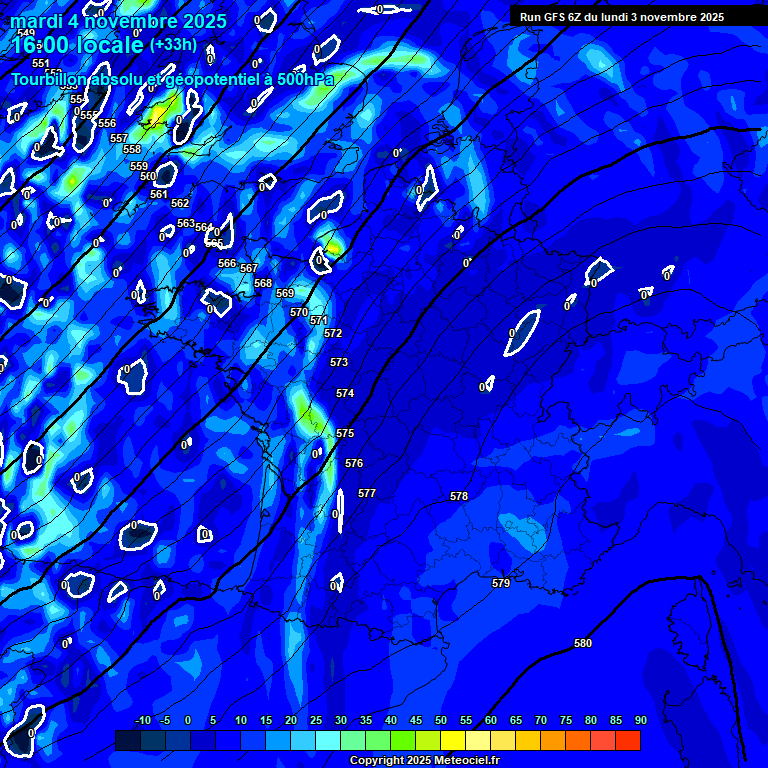
Task: Click the orange swatch near value 70
Action: (553, 740)
